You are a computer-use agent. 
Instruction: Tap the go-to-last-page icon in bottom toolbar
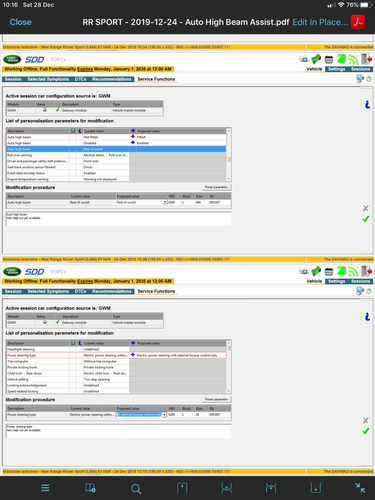(x=315, y=488)
